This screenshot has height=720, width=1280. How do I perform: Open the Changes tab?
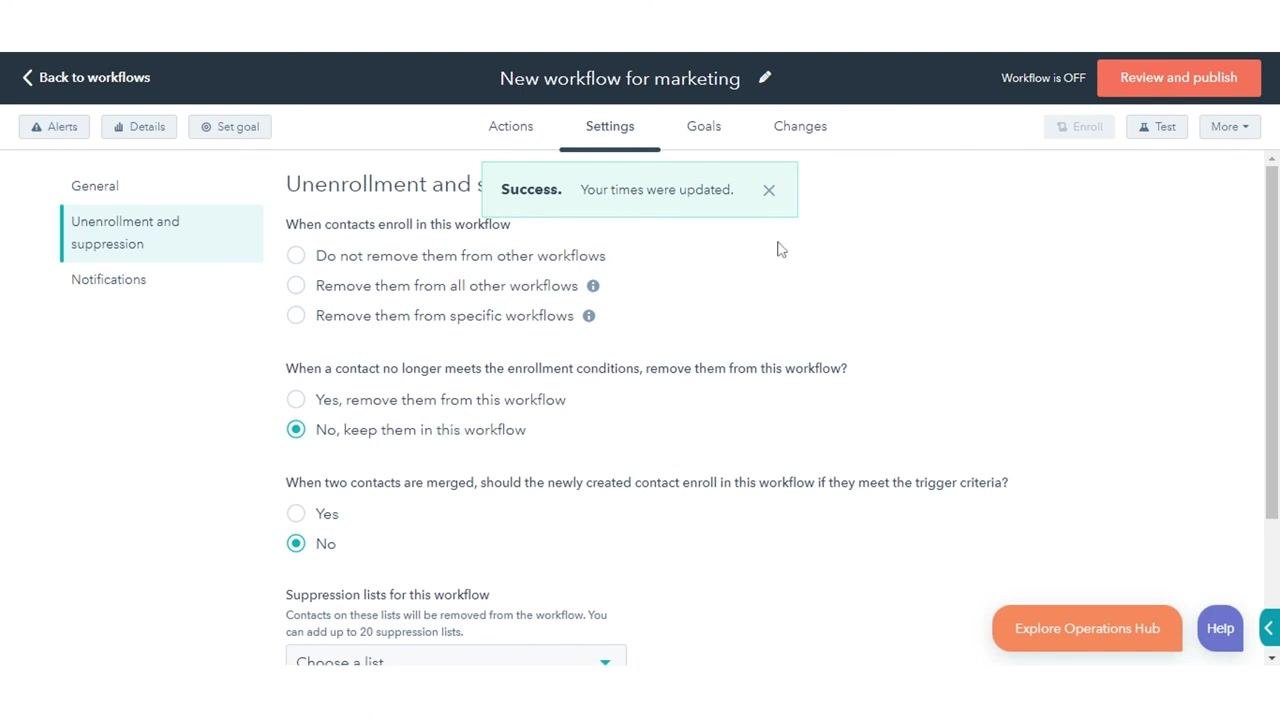coord(800,126)
